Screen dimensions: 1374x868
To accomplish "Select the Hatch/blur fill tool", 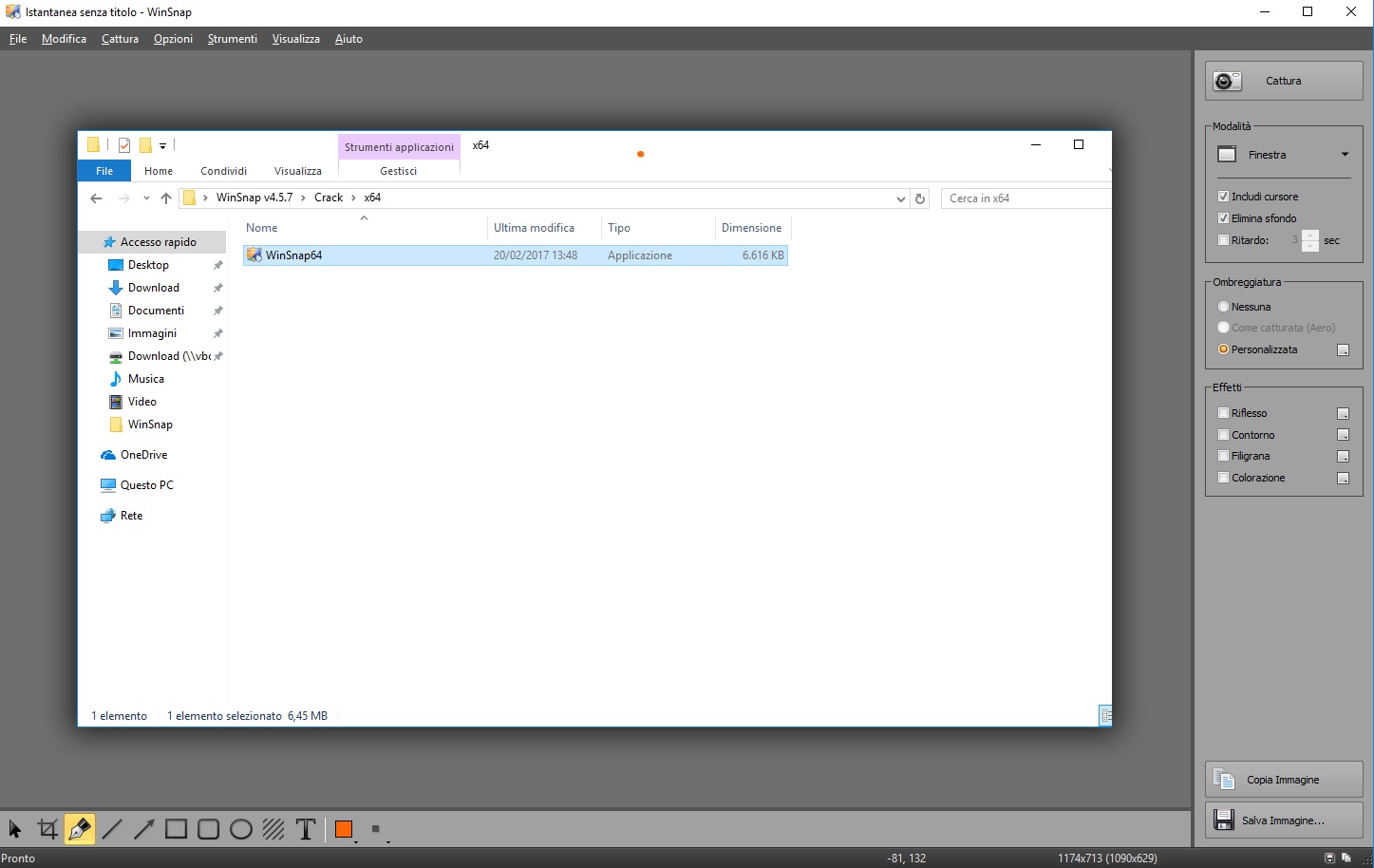I will point(273,829).
